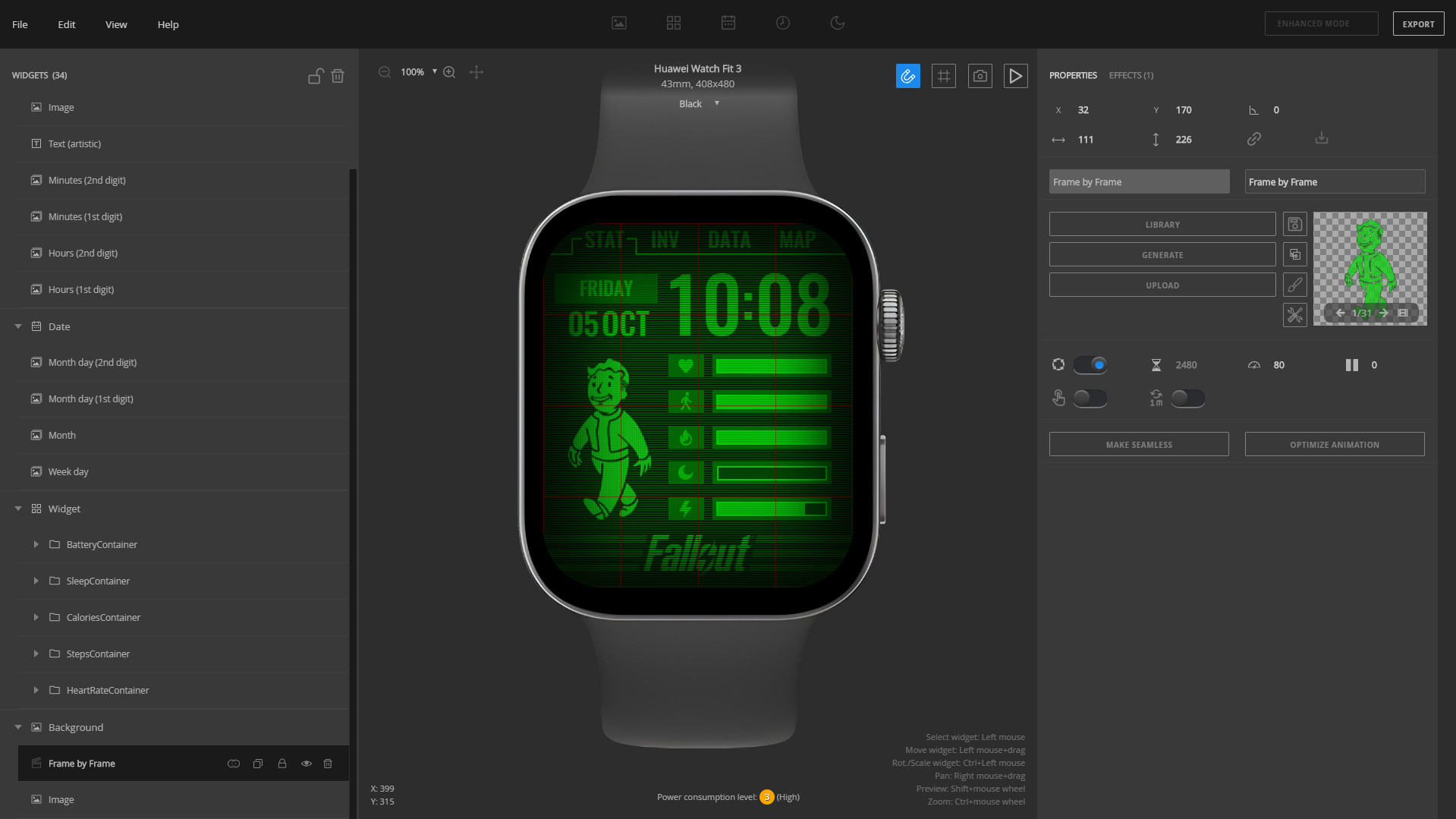This screenshot has height=819, width=1456.
Task: Delete the Frame by Frame widget
Action: [328, 764]
